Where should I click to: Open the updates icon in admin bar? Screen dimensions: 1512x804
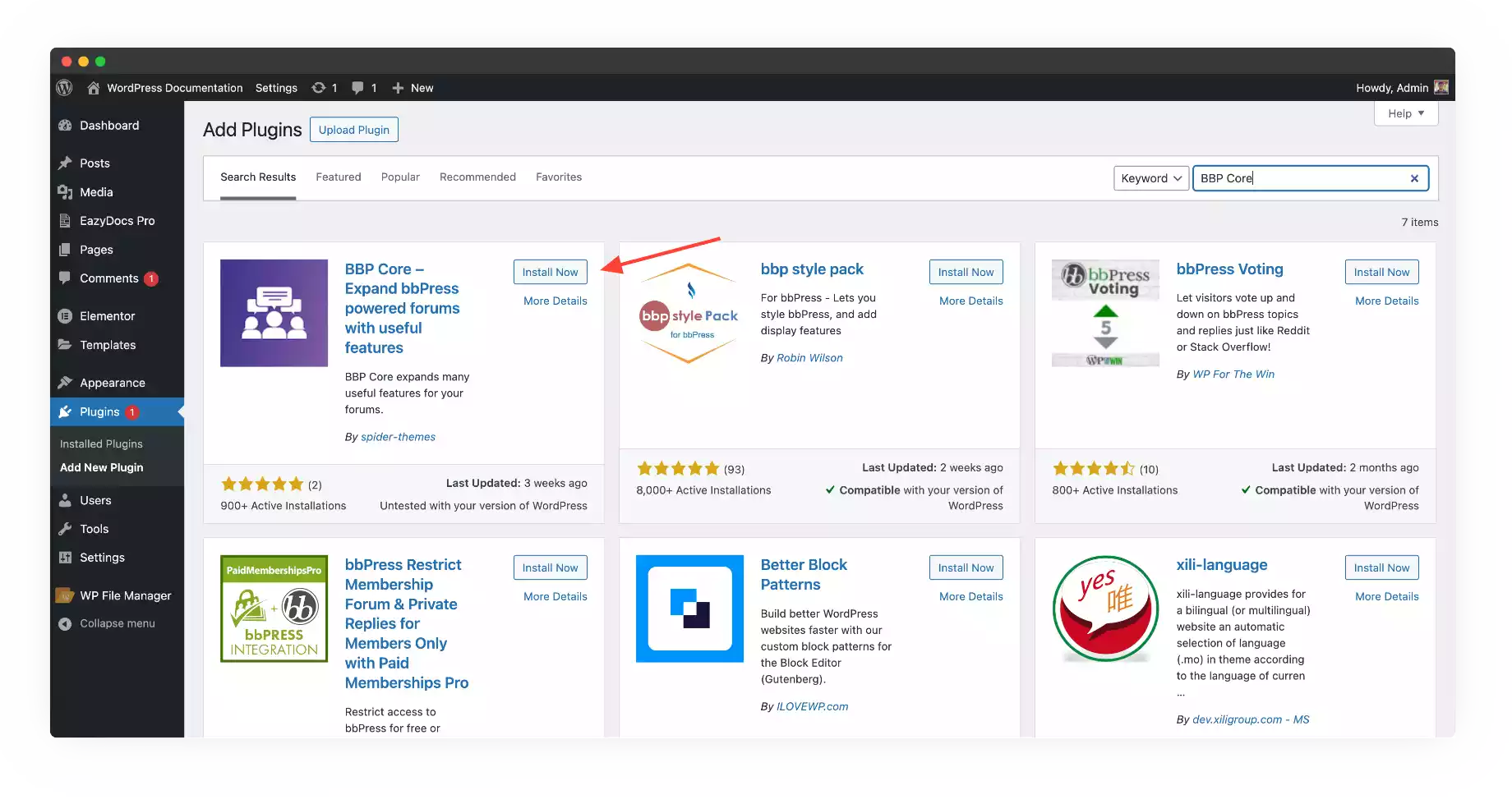pyautogui.click(x=319, y=88)
